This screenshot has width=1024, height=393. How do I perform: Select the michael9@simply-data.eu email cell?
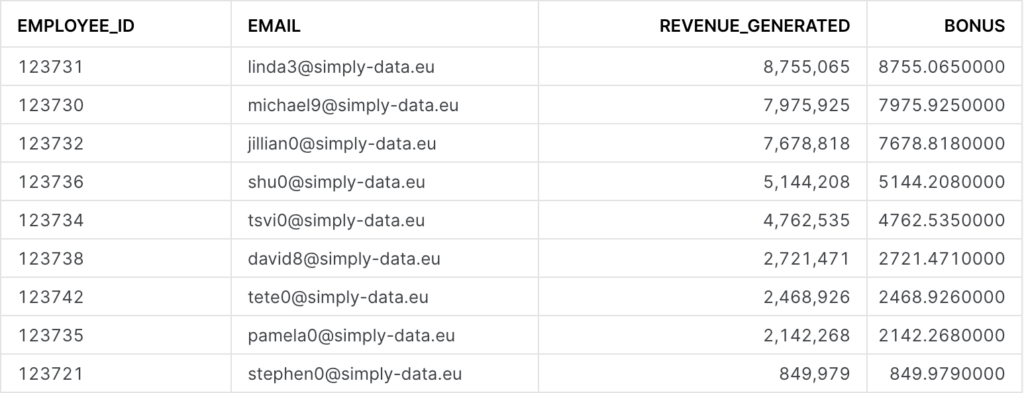(385, 105)
